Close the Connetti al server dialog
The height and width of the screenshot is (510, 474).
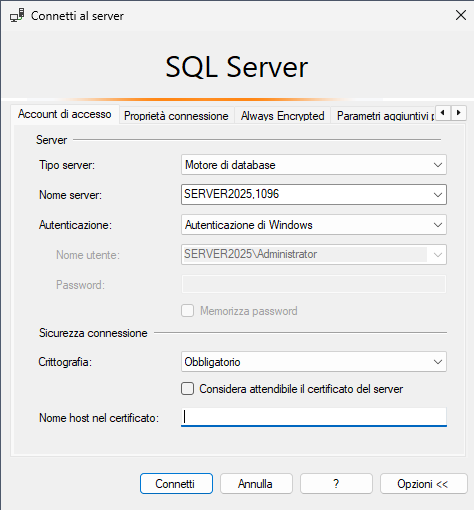pyautogui.click(x=461, y=15)
